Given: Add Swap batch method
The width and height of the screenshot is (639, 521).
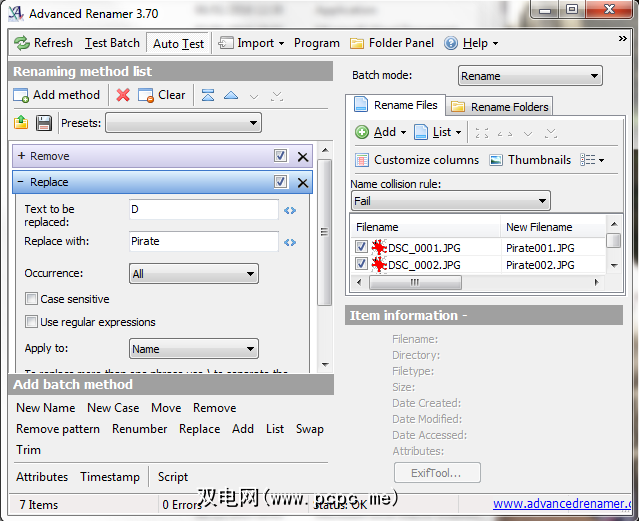Looking at the screenshot, I should click(310, 429).
